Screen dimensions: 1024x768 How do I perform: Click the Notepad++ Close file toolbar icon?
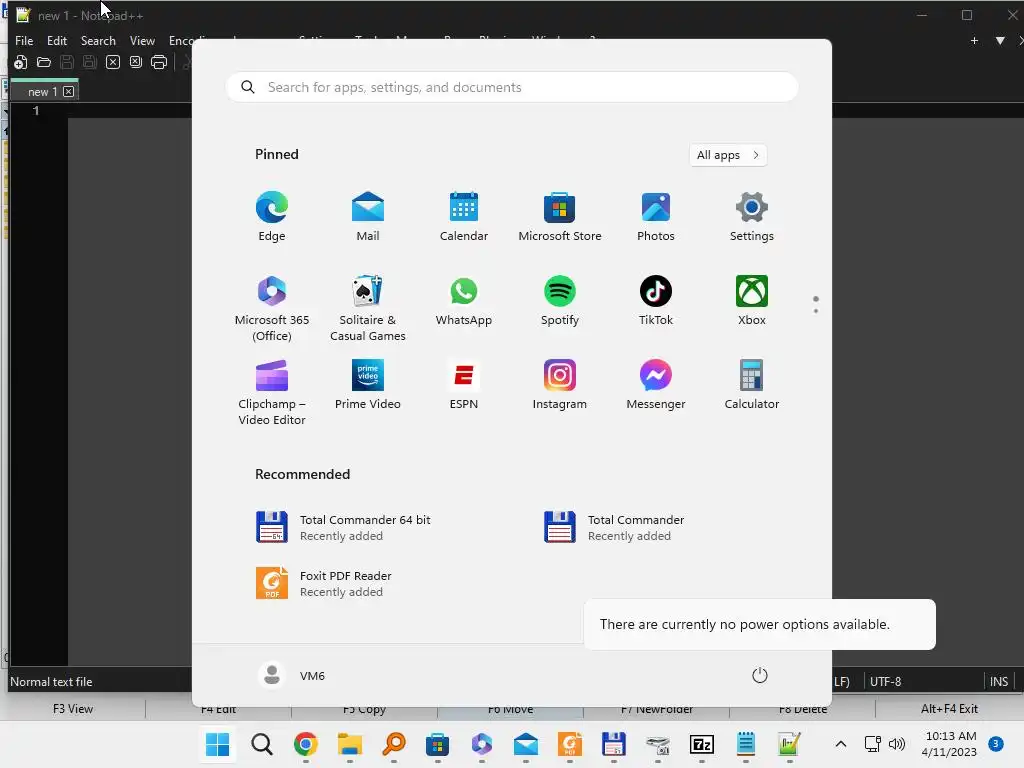(x=113, y=62)
